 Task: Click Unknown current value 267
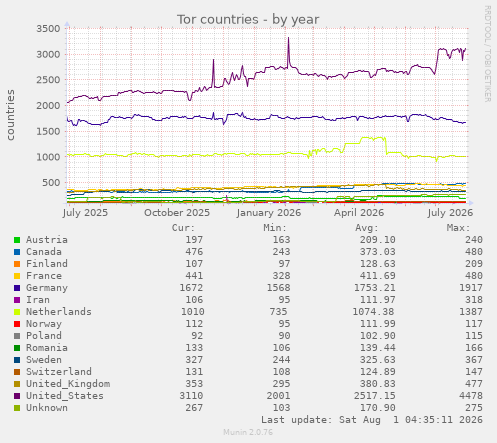[194, 408]
